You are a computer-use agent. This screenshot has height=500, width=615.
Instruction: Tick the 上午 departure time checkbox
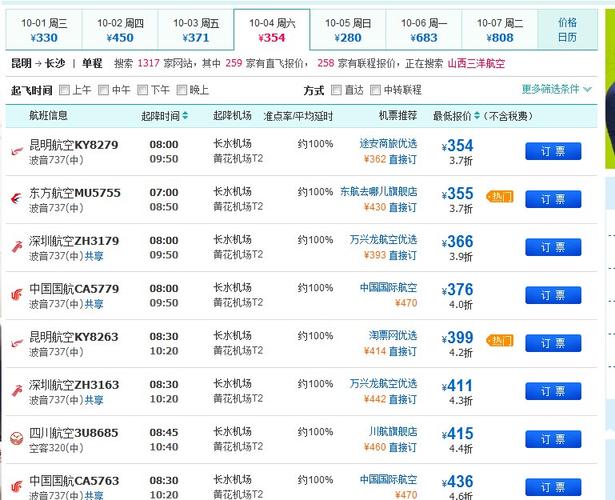tap(64, 90)
